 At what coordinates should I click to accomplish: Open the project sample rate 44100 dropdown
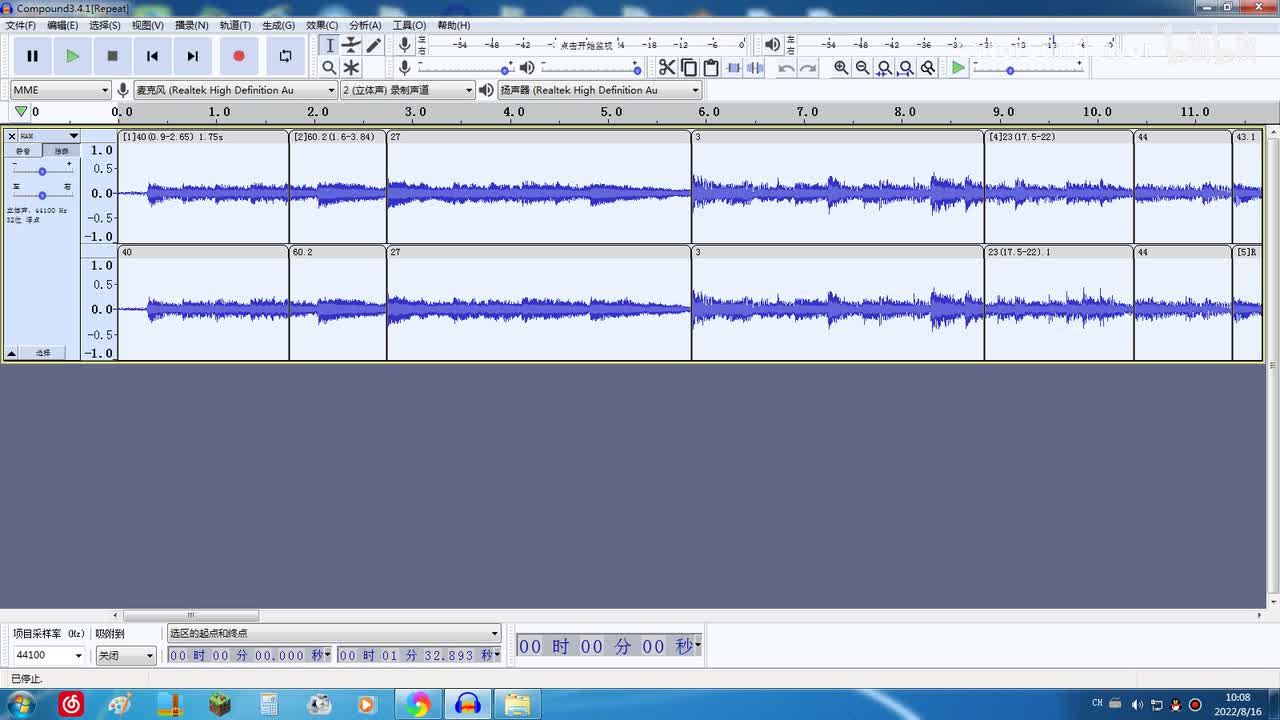click(x=48, y=656)
